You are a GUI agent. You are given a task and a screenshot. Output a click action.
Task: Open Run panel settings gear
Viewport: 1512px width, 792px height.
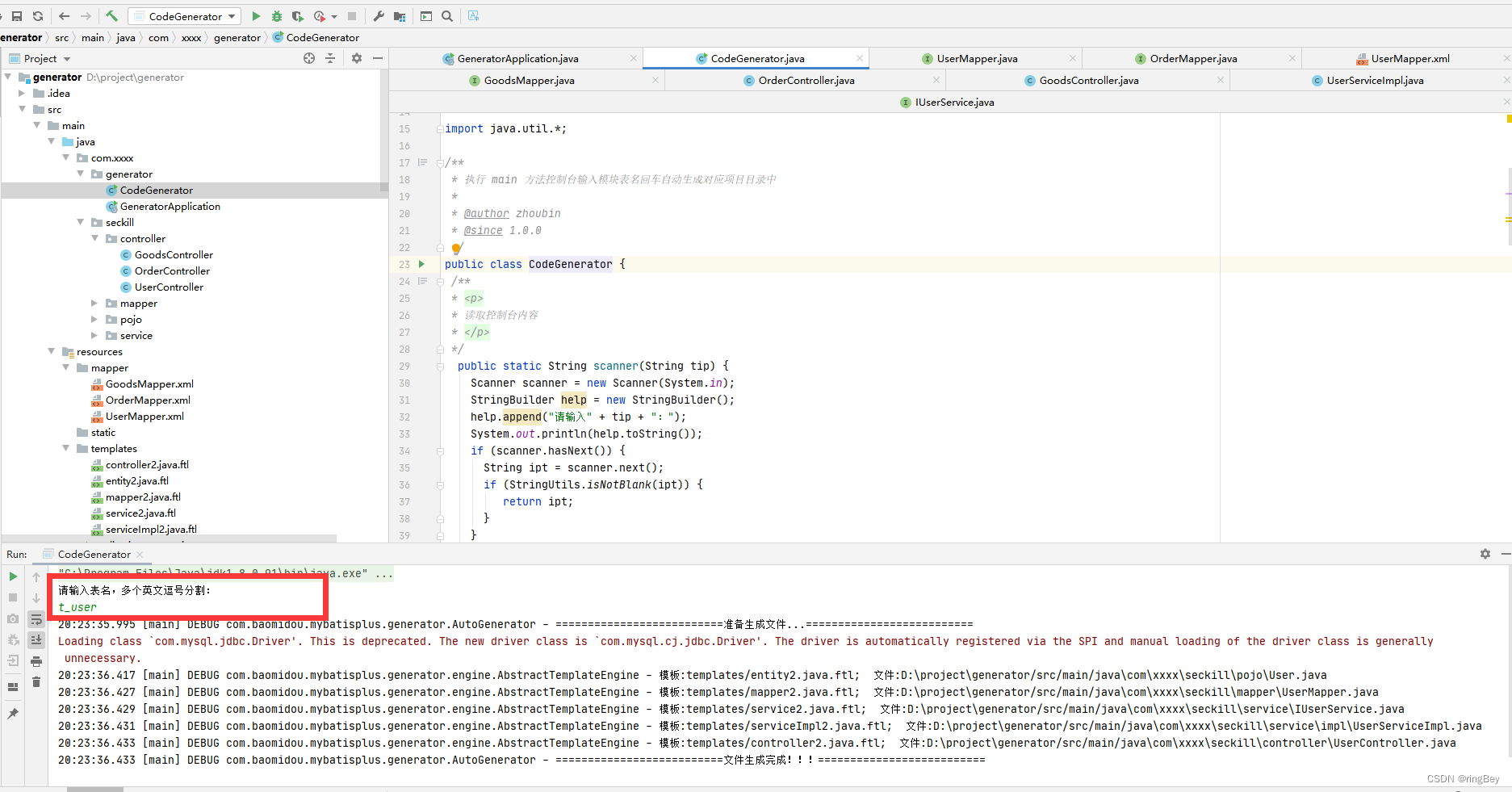(1485, 554)
